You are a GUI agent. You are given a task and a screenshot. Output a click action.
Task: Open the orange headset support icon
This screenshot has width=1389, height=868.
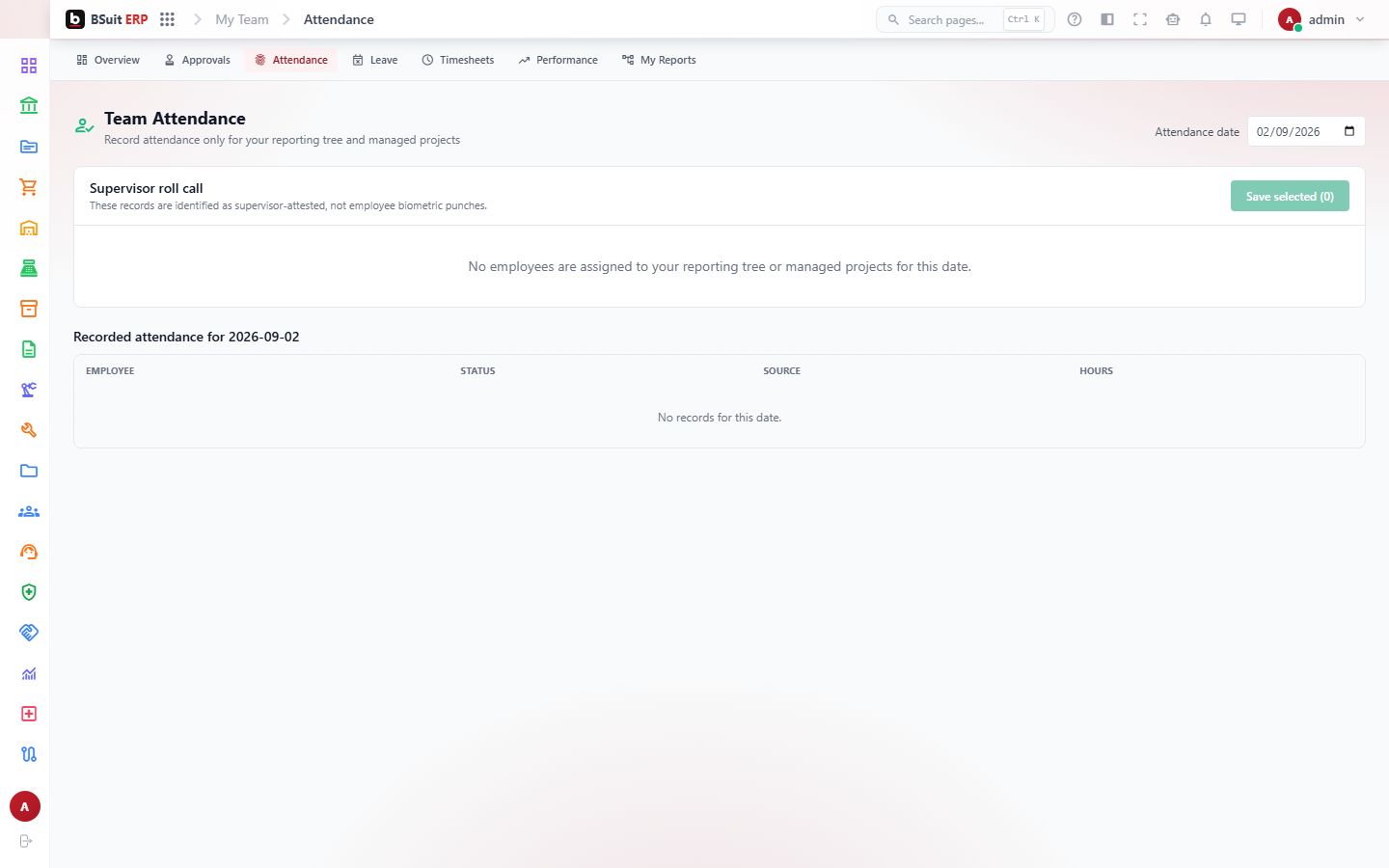point(29,552)
